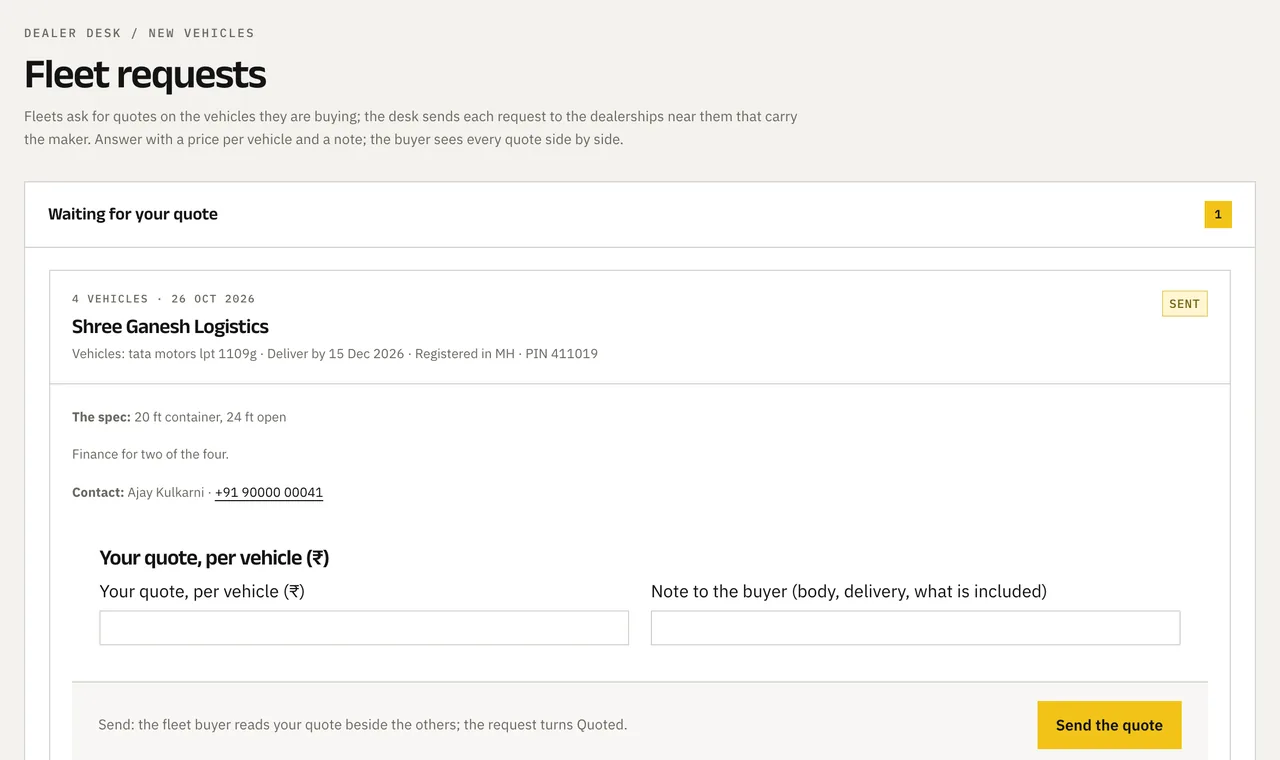The image size is (1280, 760).
Task: Click the Fleet requests page heading
Action: pyautogui.click(x=145, y=75)
